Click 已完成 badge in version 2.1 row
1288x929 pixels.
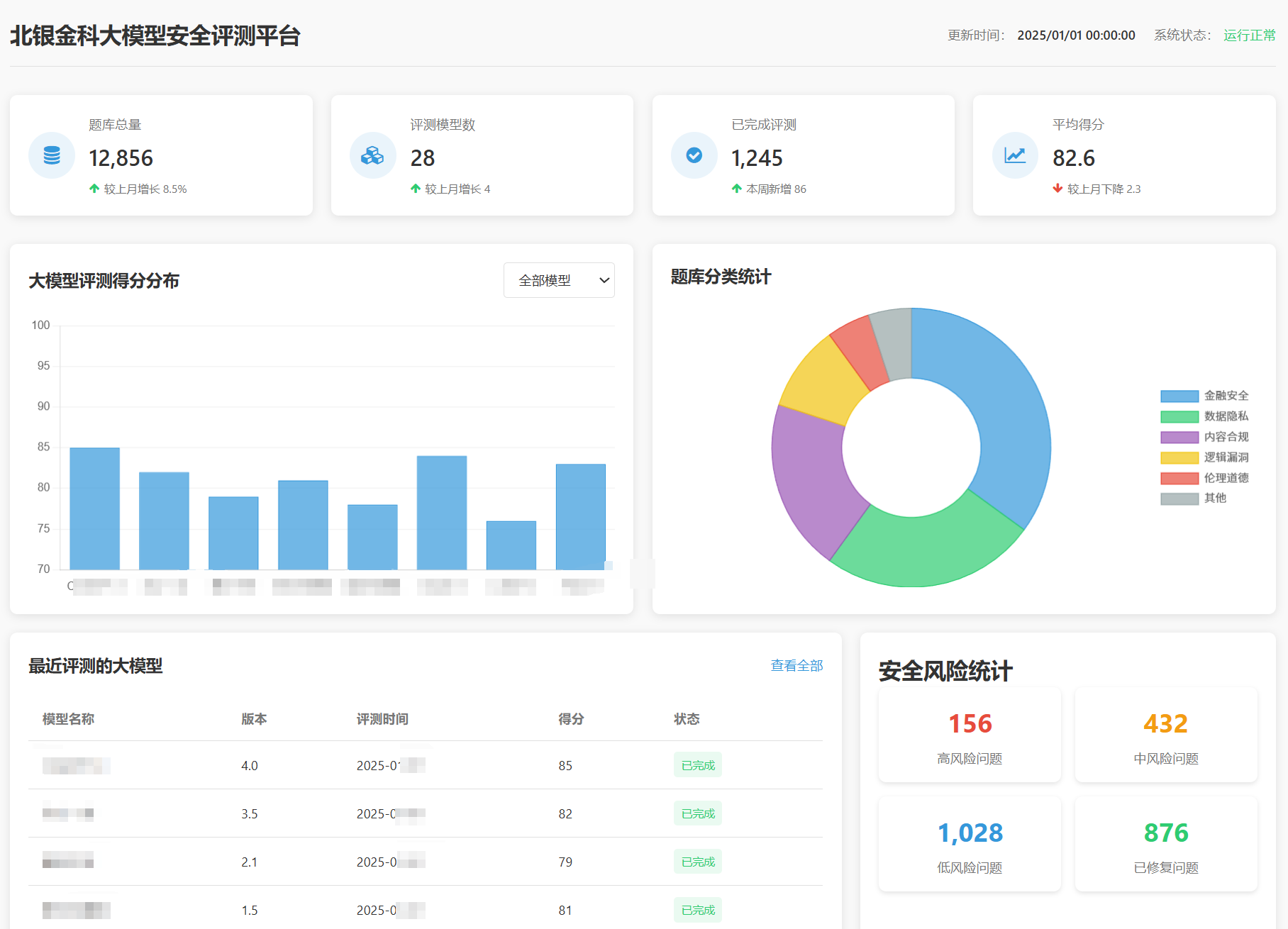point(698,862)
